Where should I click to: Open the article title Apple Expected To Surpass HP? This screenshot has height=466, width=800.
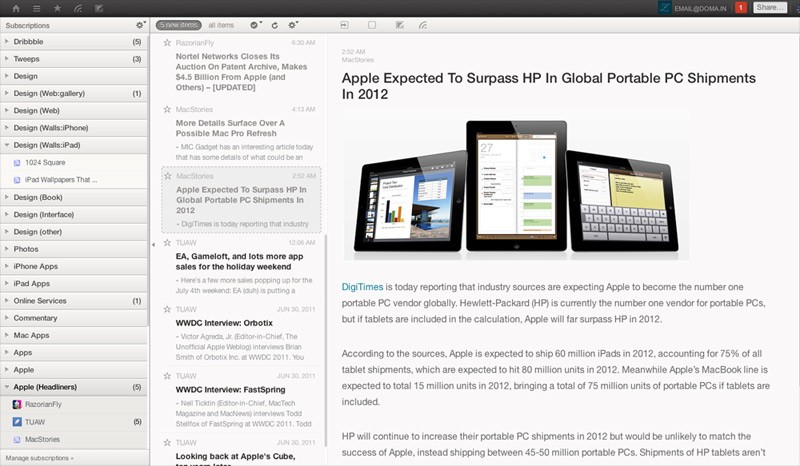(x=548, y=86)
